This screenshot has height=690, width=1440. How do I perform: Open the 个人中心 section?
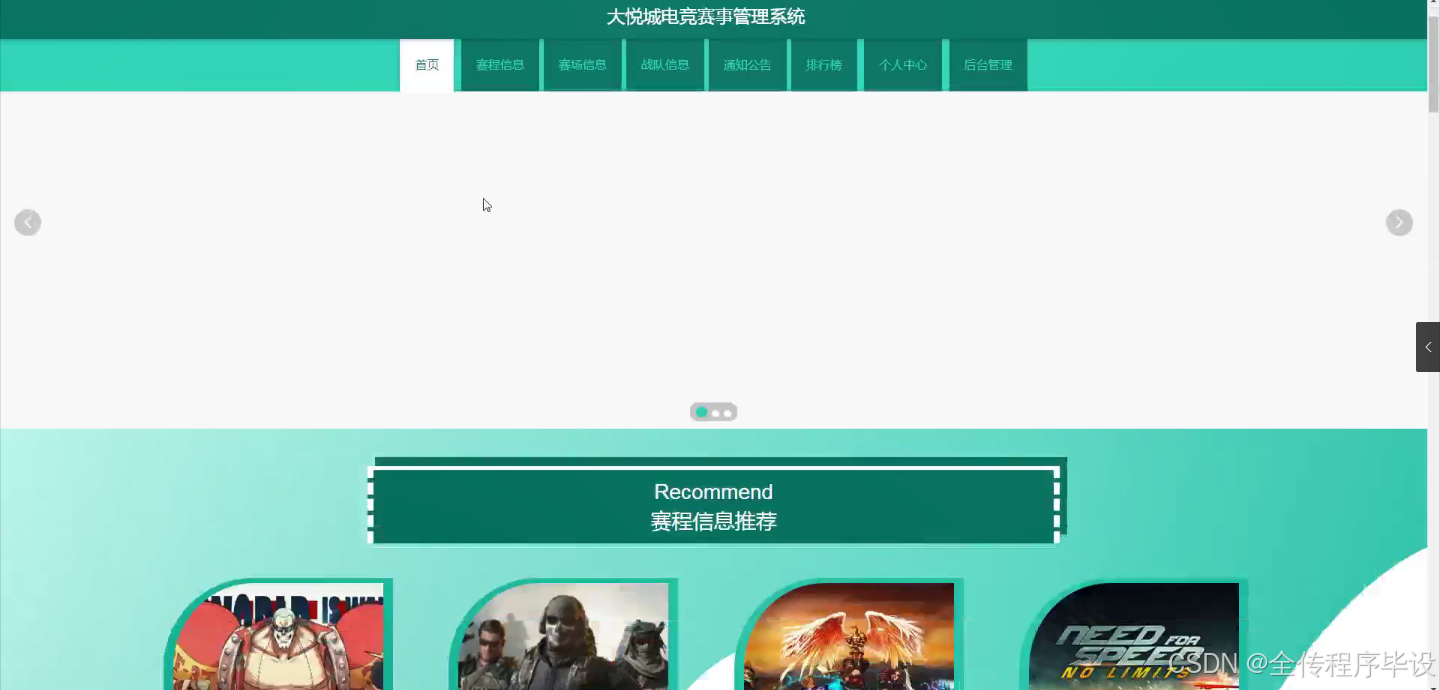(x=903, y=64)
